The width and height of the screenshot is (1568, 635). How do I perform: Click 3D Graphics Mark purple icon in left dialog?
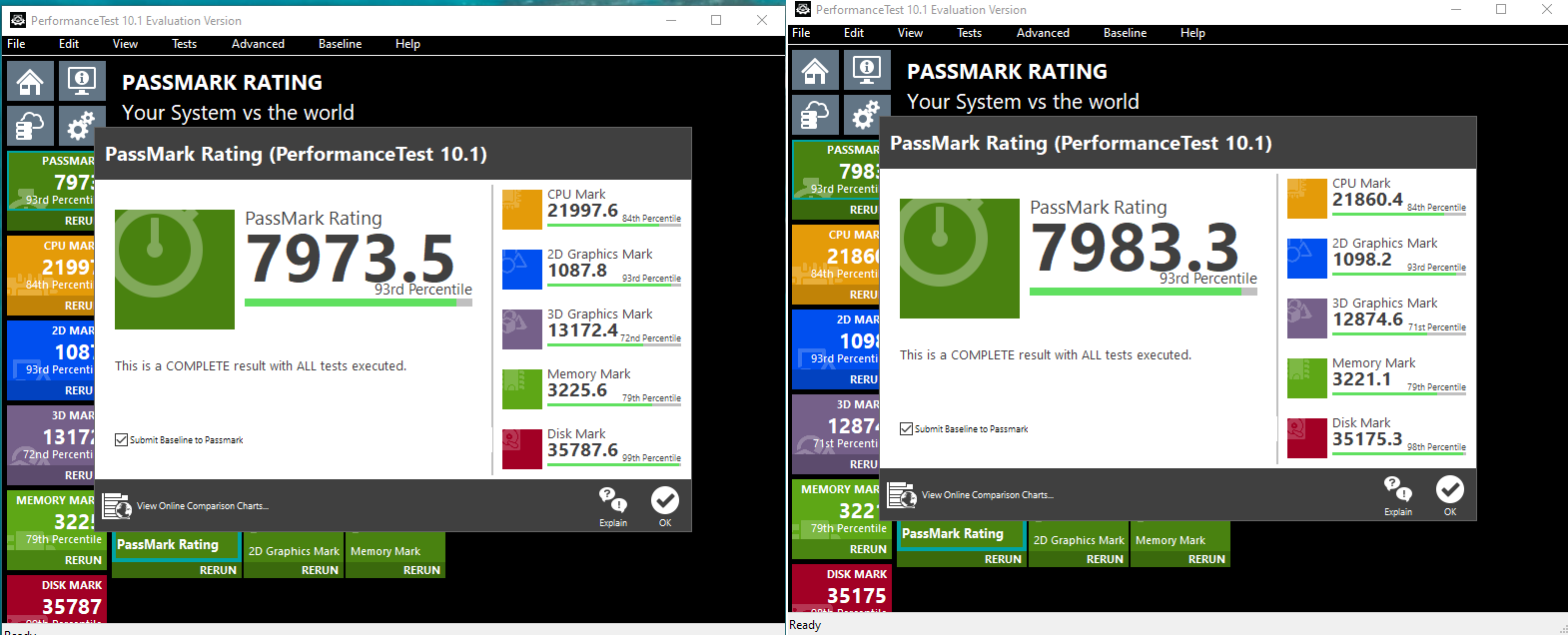pos(521,329)
